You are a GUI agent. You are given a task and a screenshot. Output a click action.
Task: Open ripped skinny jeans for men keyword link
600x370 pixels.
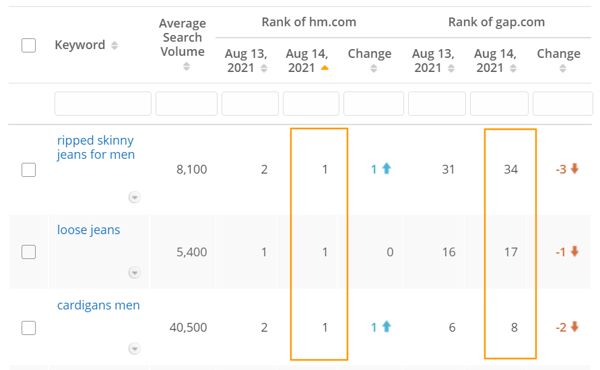click(96, 147)
